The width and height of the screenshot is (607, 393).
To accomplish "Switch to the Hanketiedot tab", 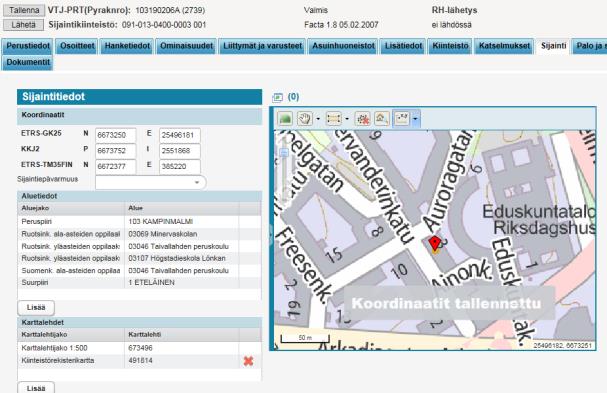I will (x=127, y=46).
